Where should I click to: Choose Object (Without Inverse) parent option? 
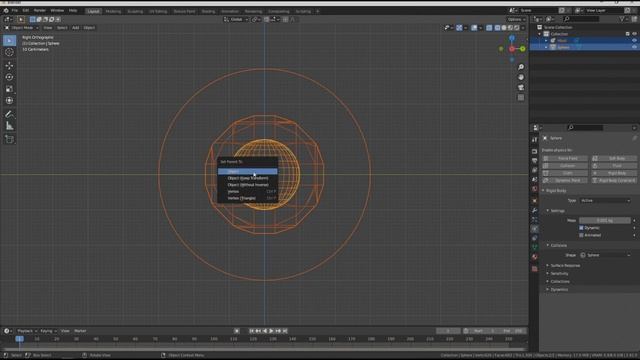(247, 185)
